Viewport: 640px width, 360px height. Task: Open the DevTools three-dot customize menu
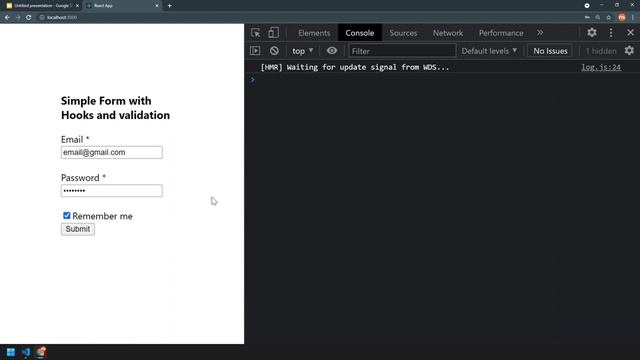click(611, 33)
